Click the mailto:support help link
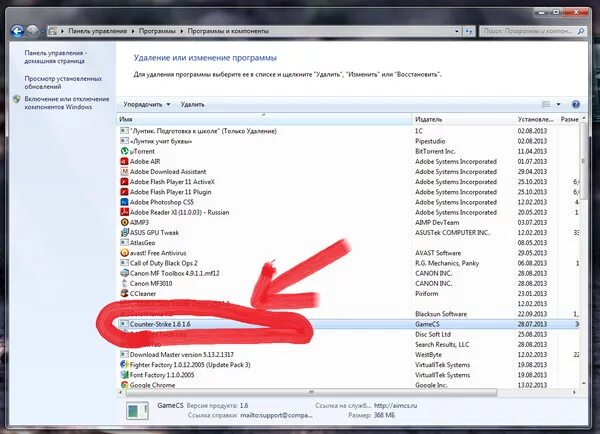 (x=276, y=415)
